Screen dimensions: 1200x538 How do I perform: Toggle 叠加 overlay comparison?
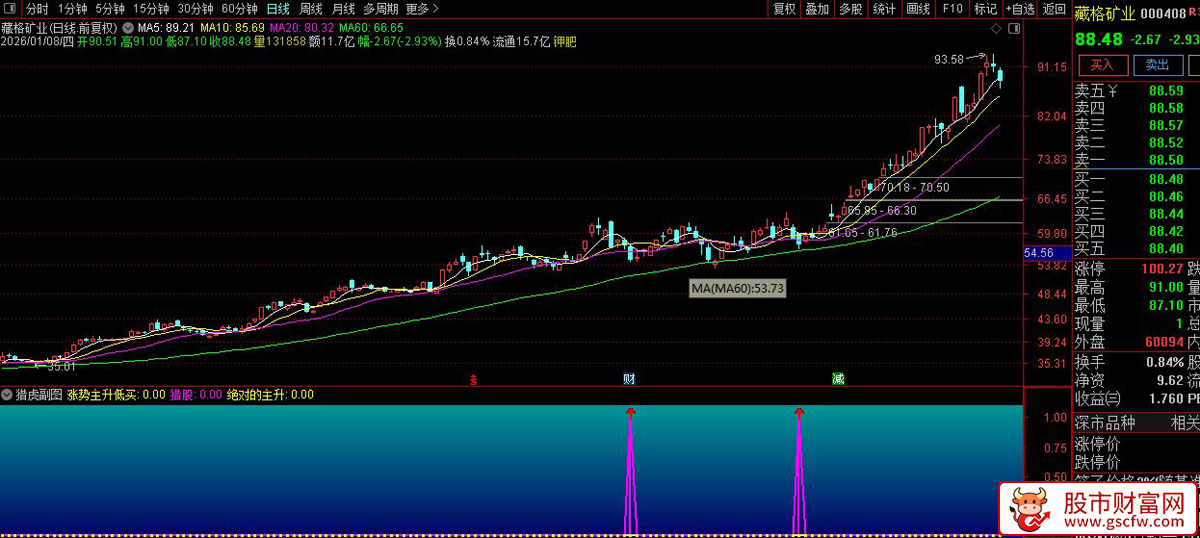(817, 9)
